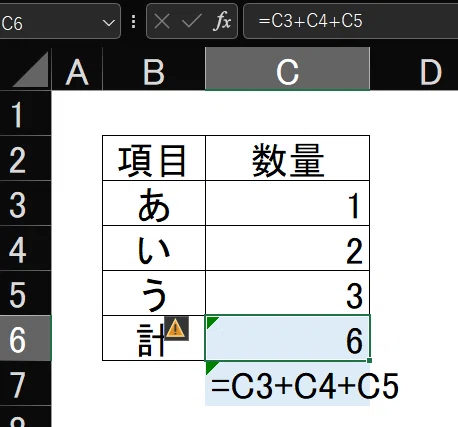Screen dimensions: 458x427
Task: Select the cell containing 計
Action: (x=154, y=338)
